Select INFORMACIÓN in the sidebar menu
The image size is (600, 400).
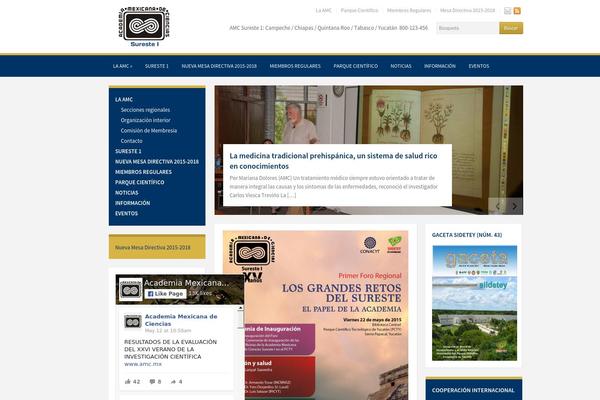[x=132, y=203]
